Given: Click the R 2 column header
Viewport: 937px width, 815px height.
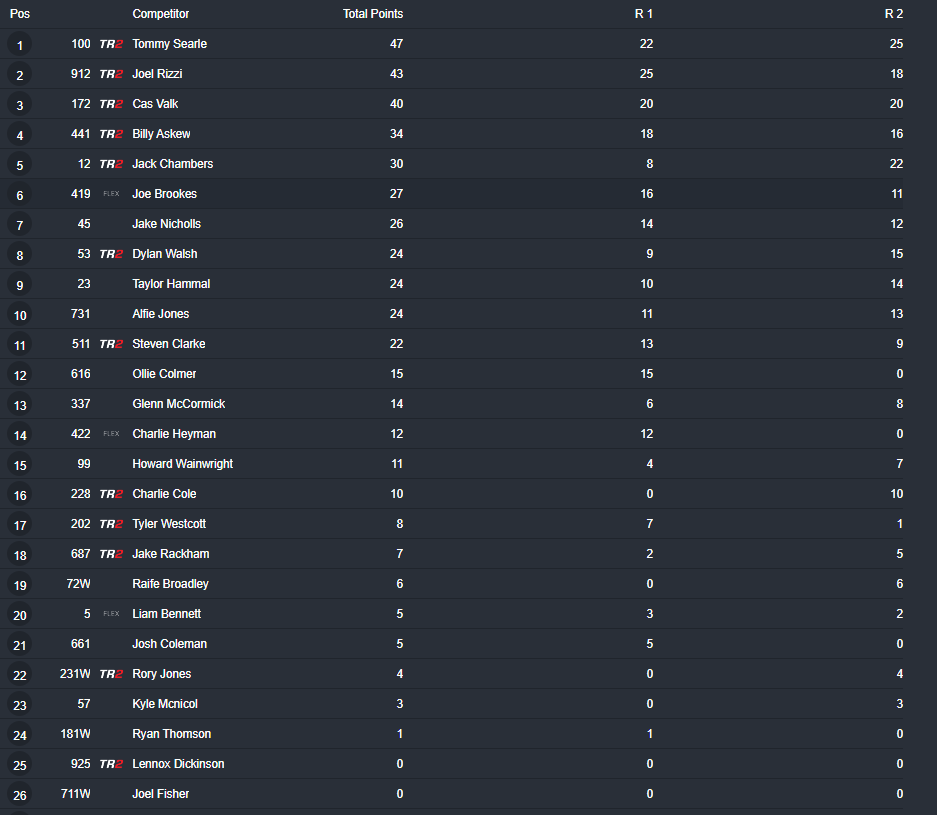Looking at the screenshot, I should [894, 14].
